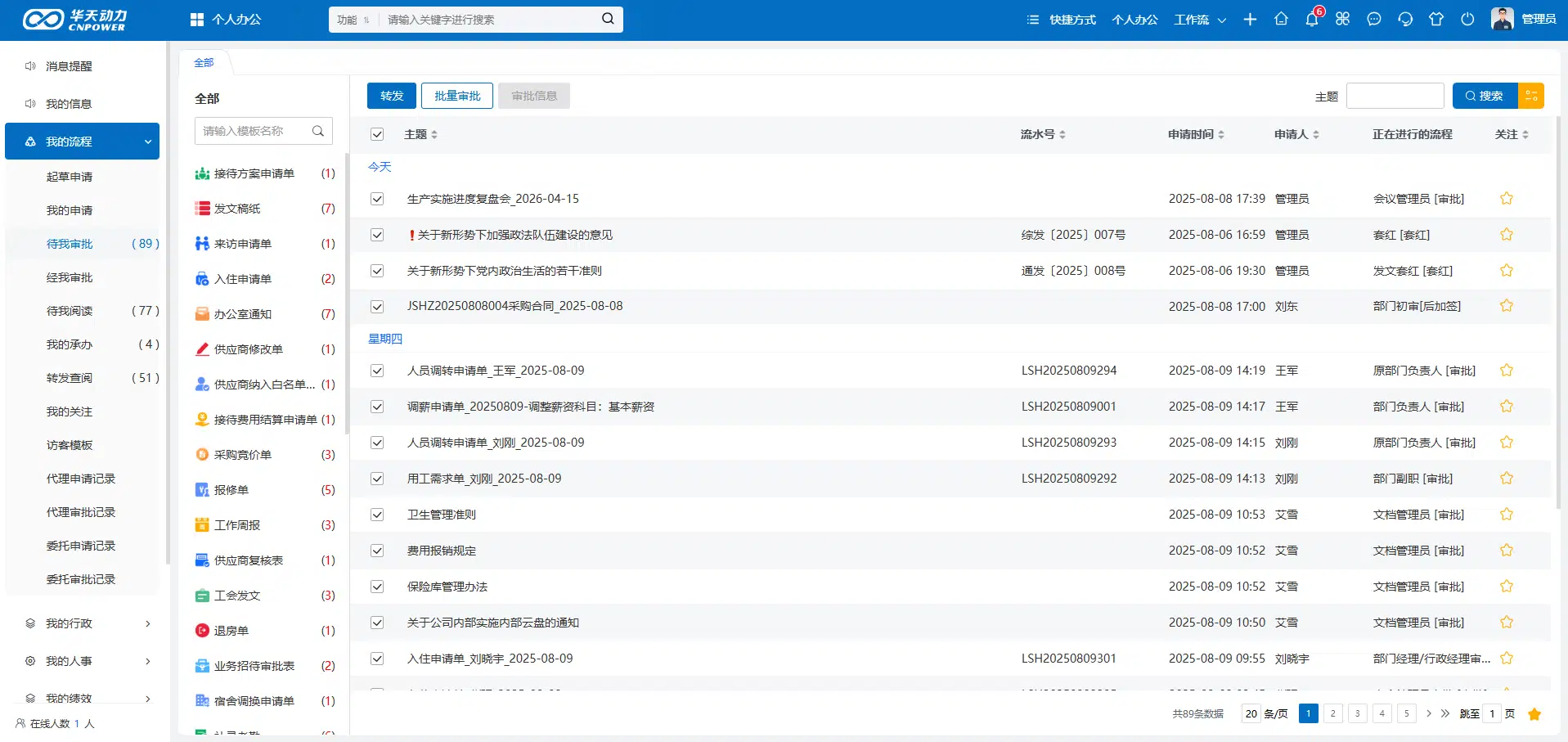1568x742 pixels.
Task: Select 来访申请单 template icon
Action: [202, 244]
